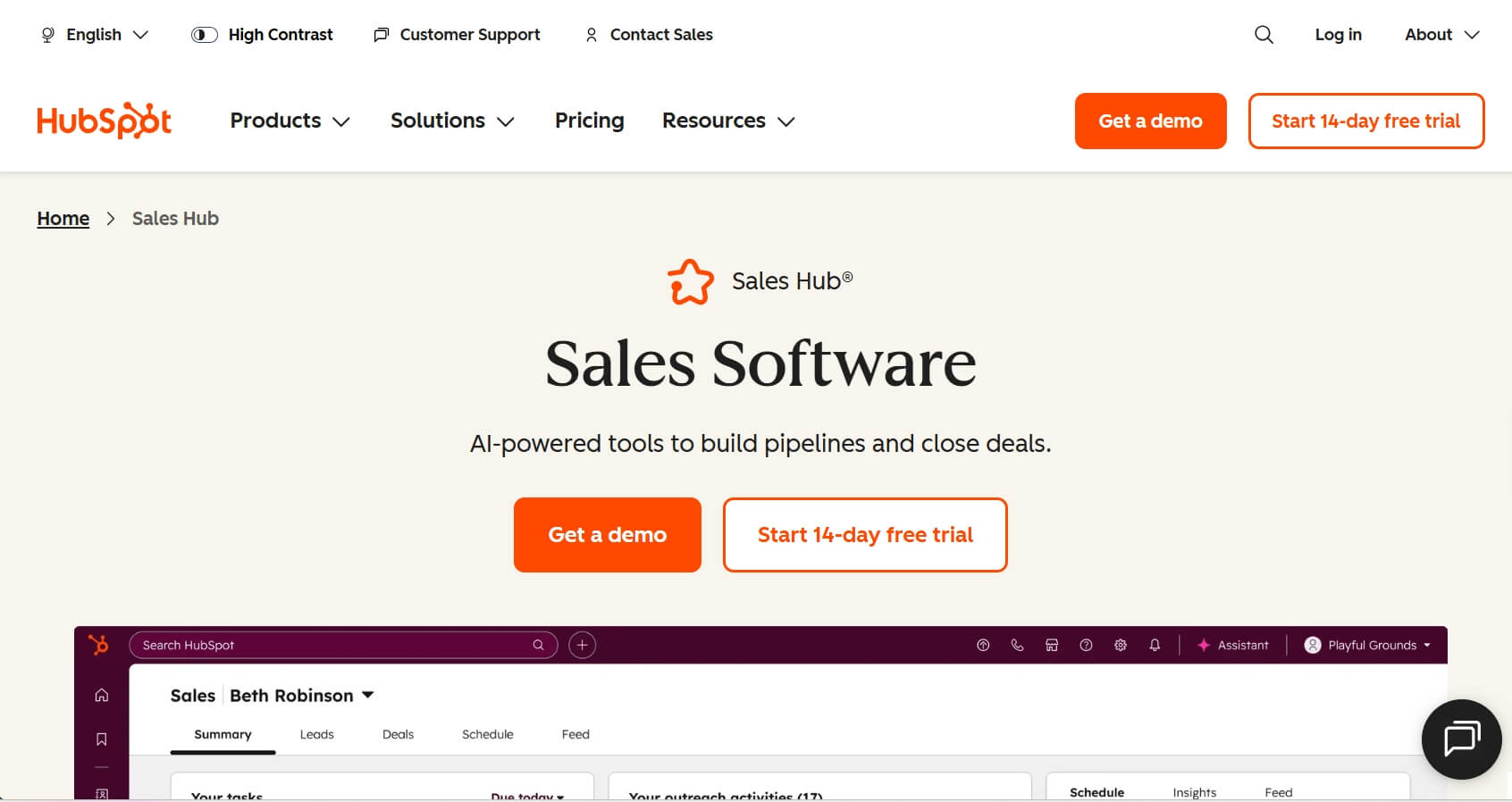Click the hero Get a demo button
Viewport: 1512px width, 802px height.
point(608,535)
